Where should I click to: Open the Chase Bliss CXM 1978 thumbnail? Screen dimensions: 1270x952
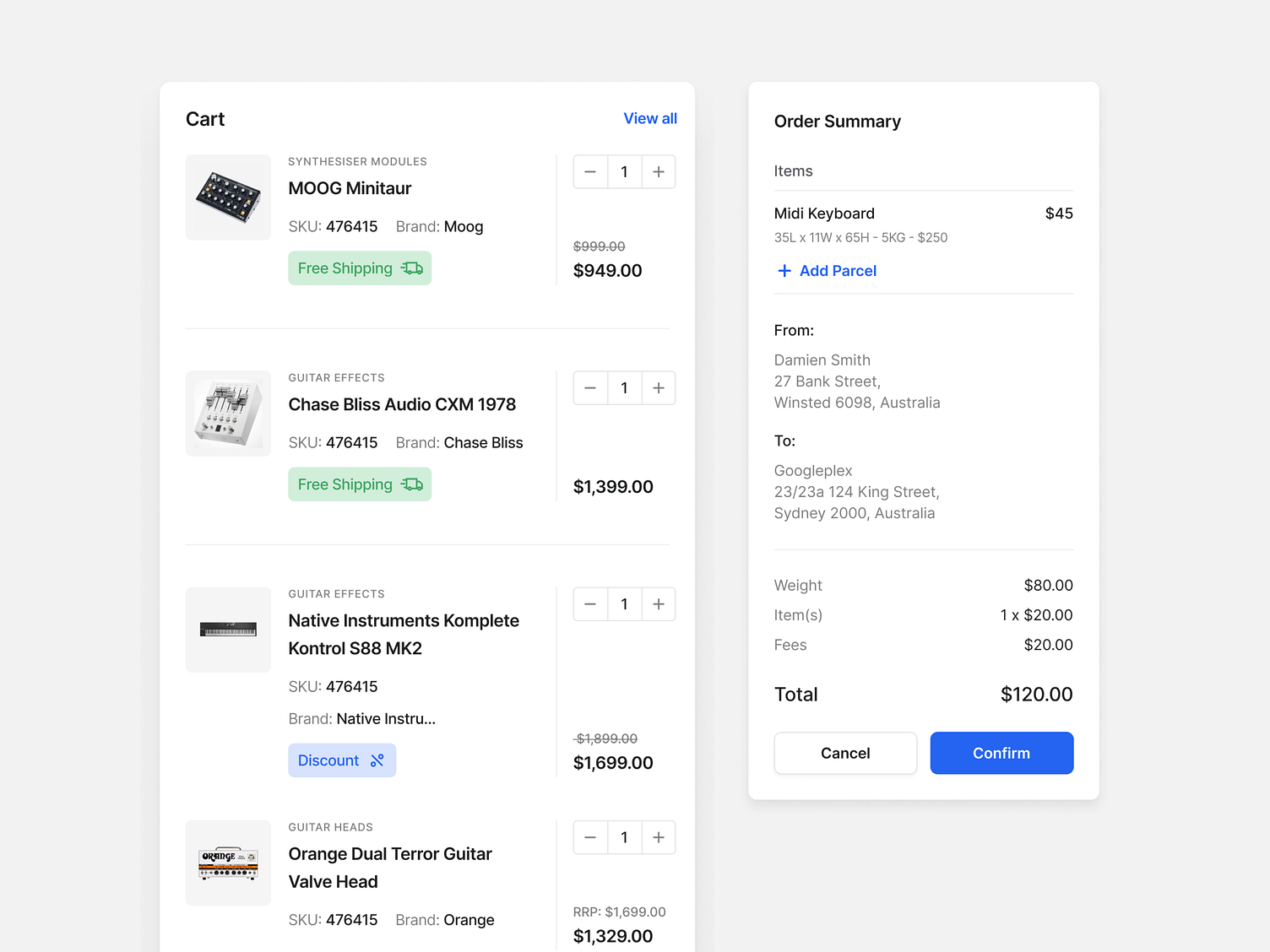point(228,414)
